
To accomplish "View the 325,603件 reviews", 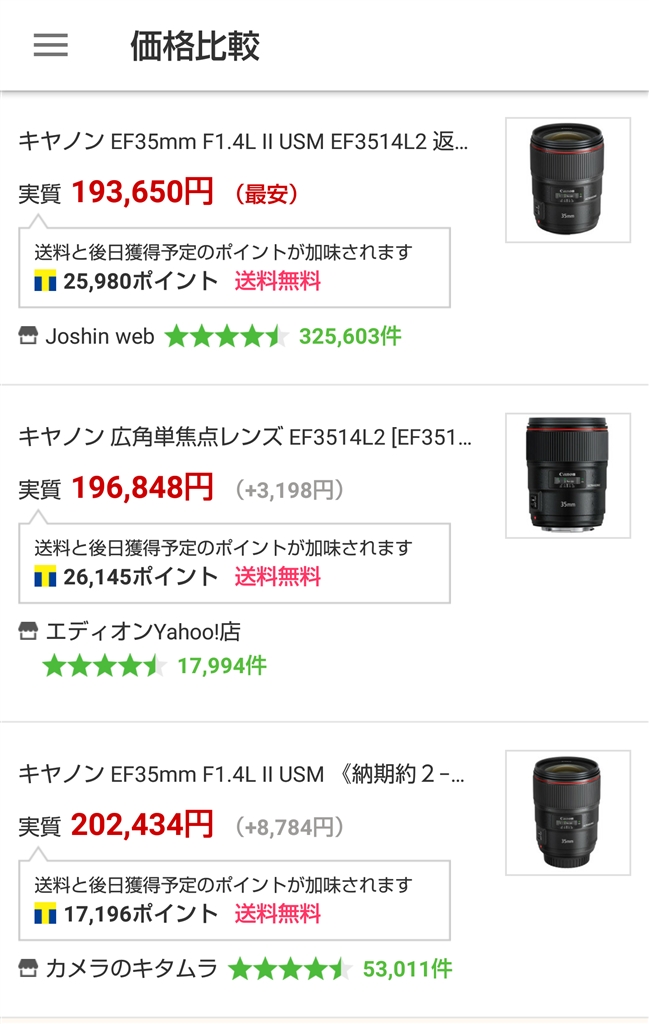I will (x=349, y=337).
